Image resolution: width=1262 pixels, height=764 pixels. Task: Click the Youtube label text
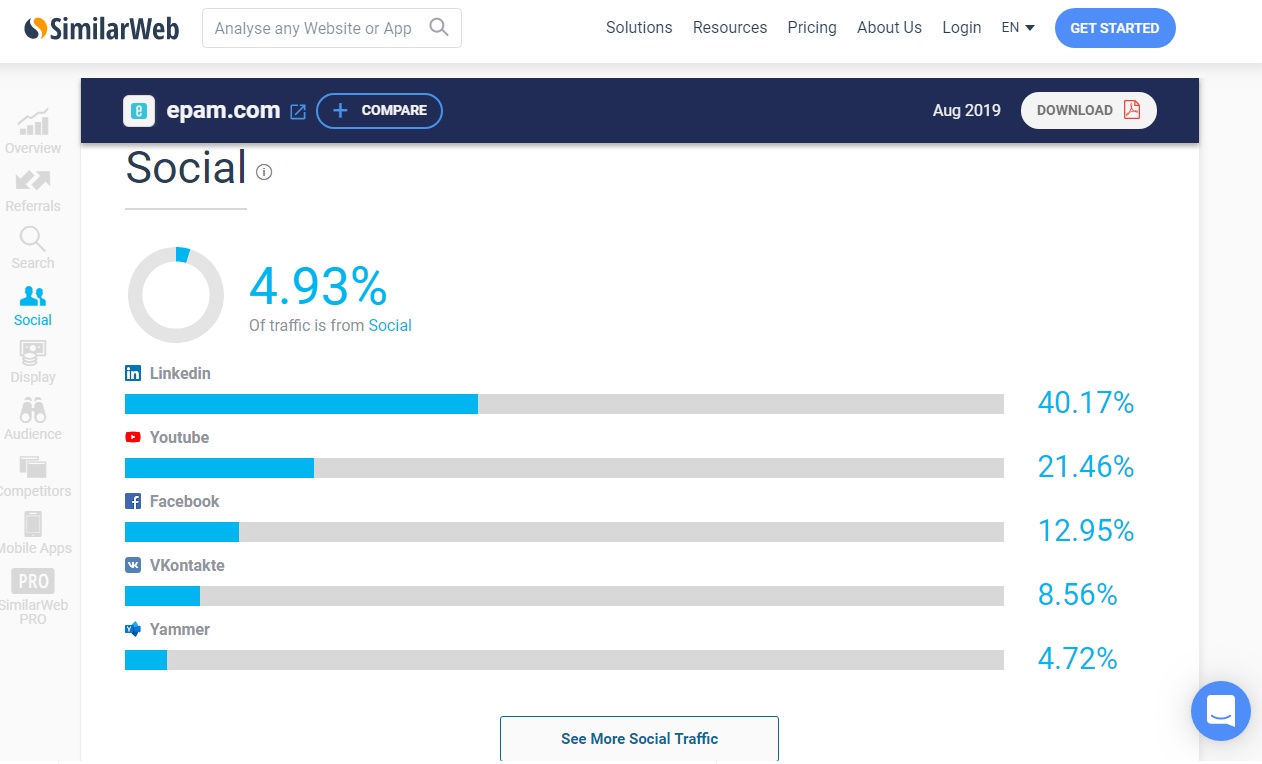coord(179,437)
